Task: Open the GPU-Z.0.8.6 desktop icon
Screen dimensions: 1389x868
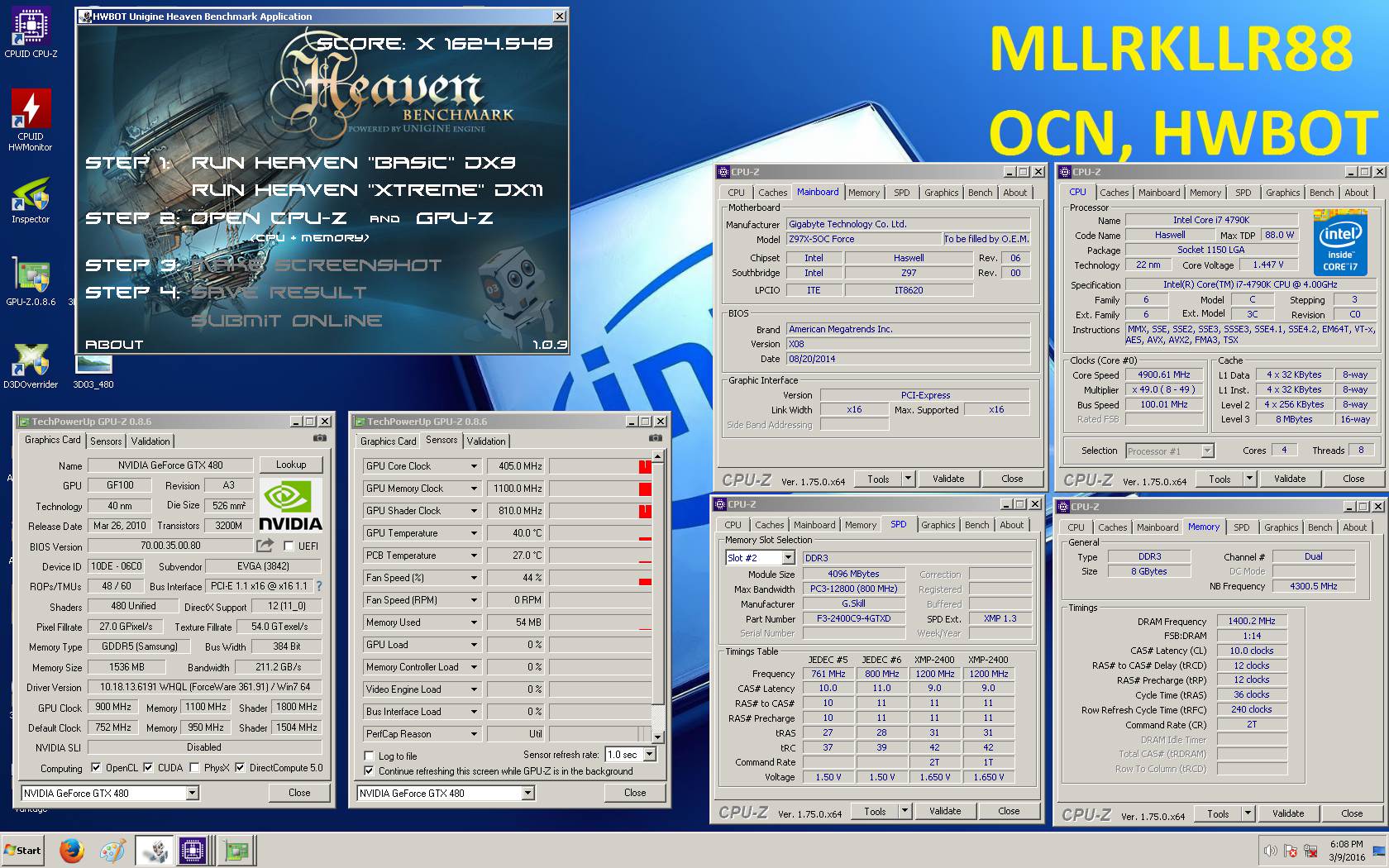Action: click(31, 283)
